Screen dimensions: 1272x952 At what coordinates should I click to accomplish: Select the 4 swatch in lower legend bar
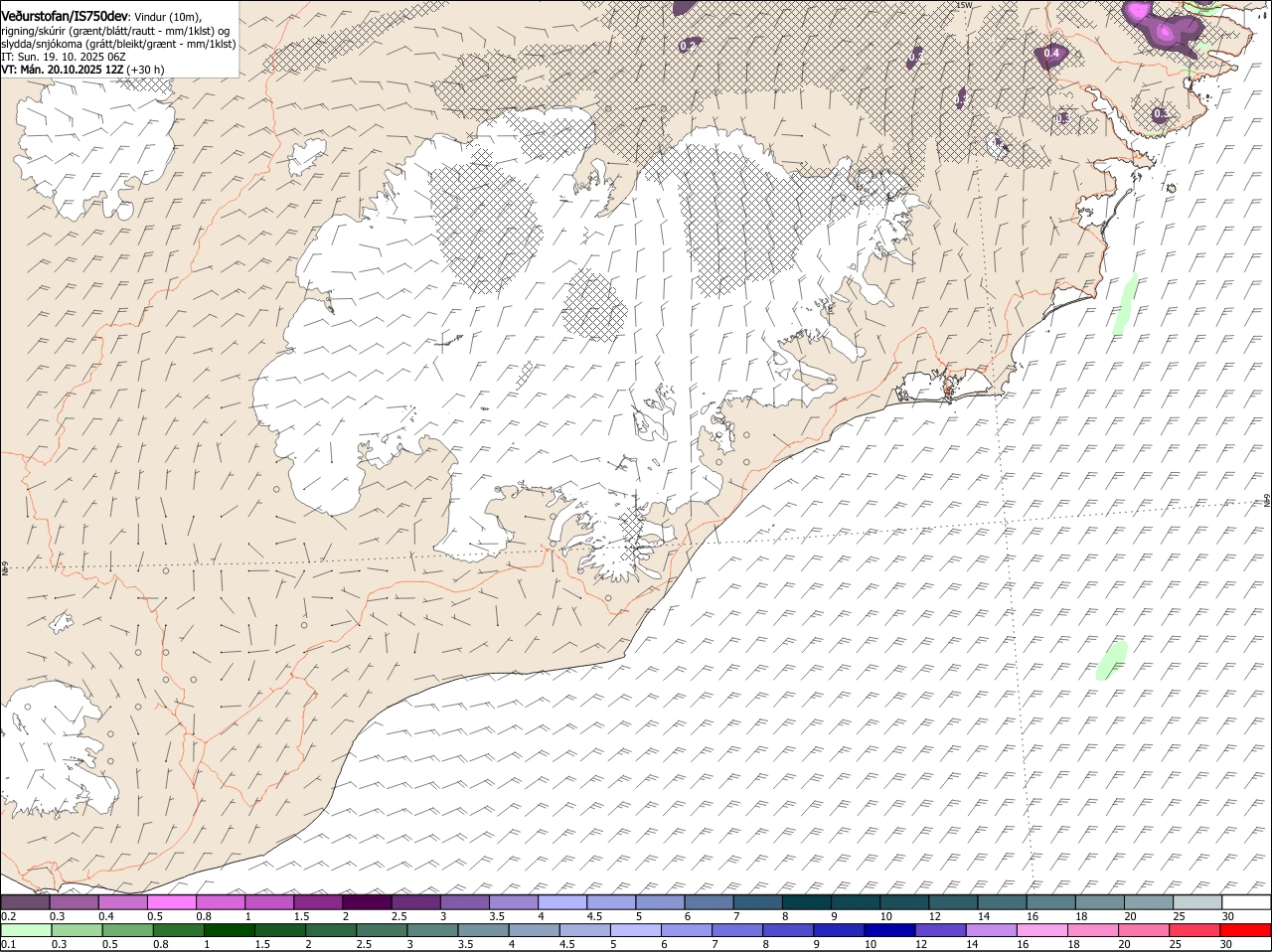click(534, 930)
